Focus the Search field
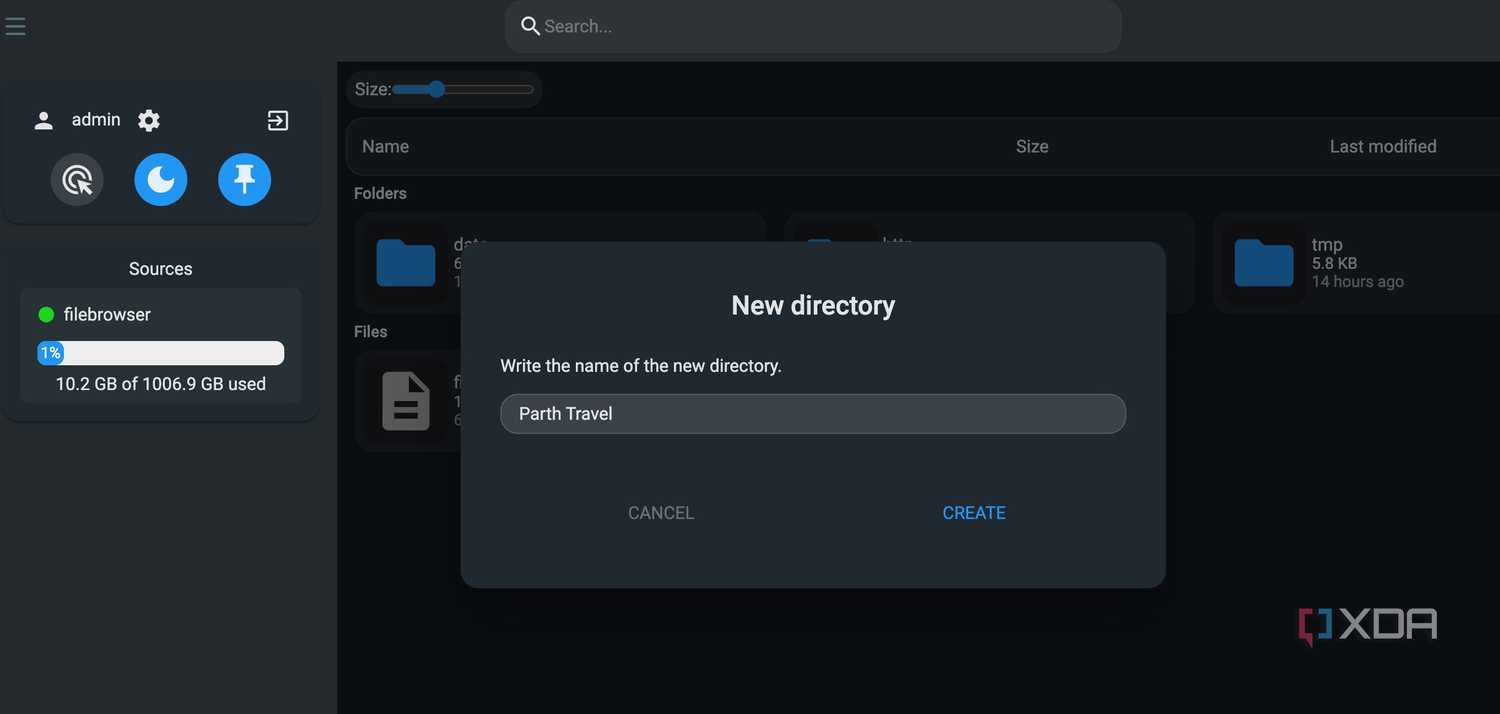1500x714 pixels. pos(813,26)
